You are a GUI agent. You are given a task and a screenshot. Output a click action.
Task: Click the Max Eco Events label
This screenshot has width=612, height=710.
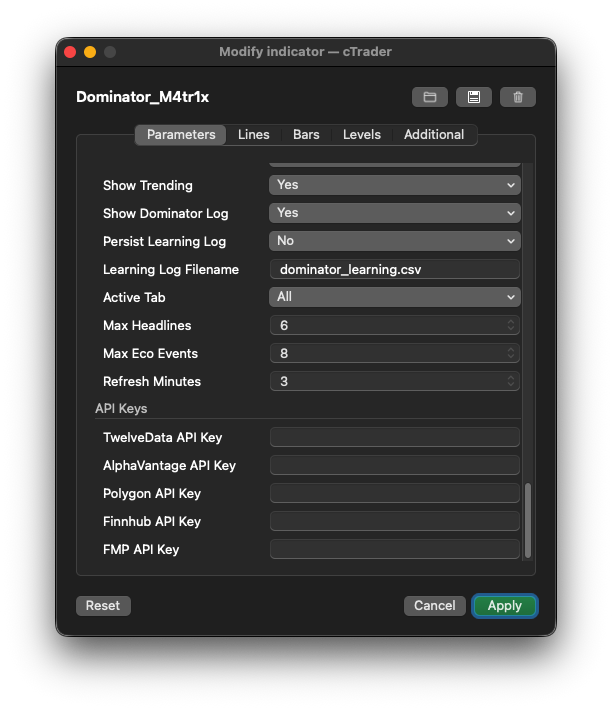click(150, 353)
